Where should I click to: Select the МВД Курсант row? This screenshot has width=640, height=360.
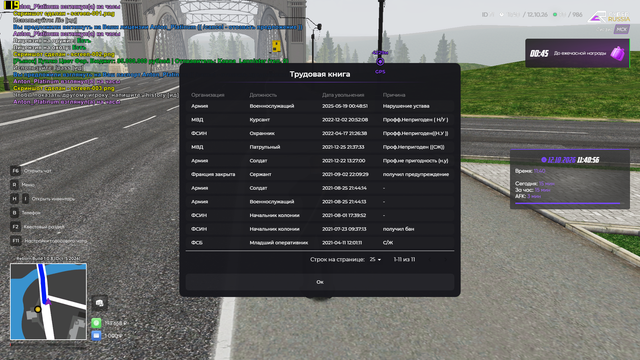pyautogui.click(x=320, y=120)
